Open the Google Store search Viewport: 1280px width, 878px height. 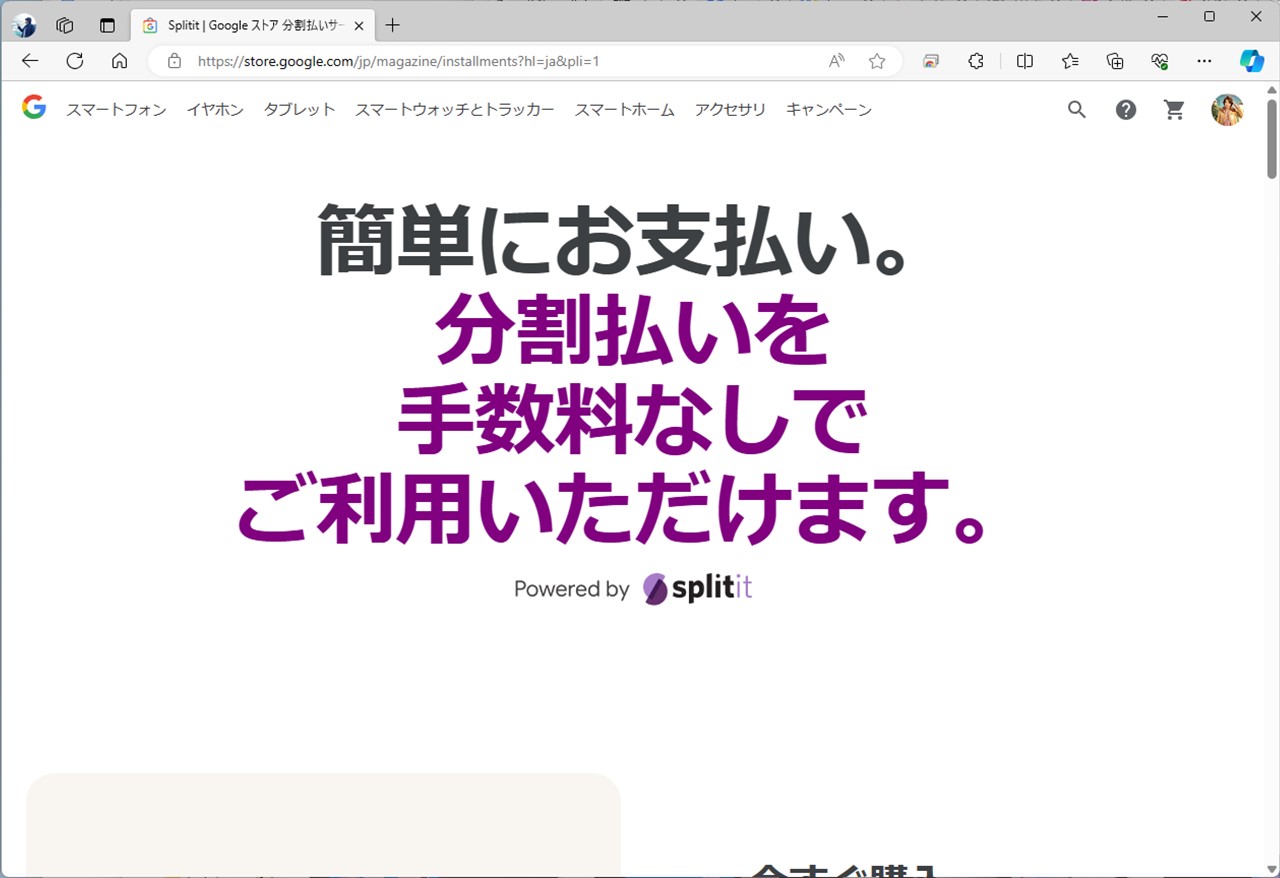click(x=1076, y=110)
